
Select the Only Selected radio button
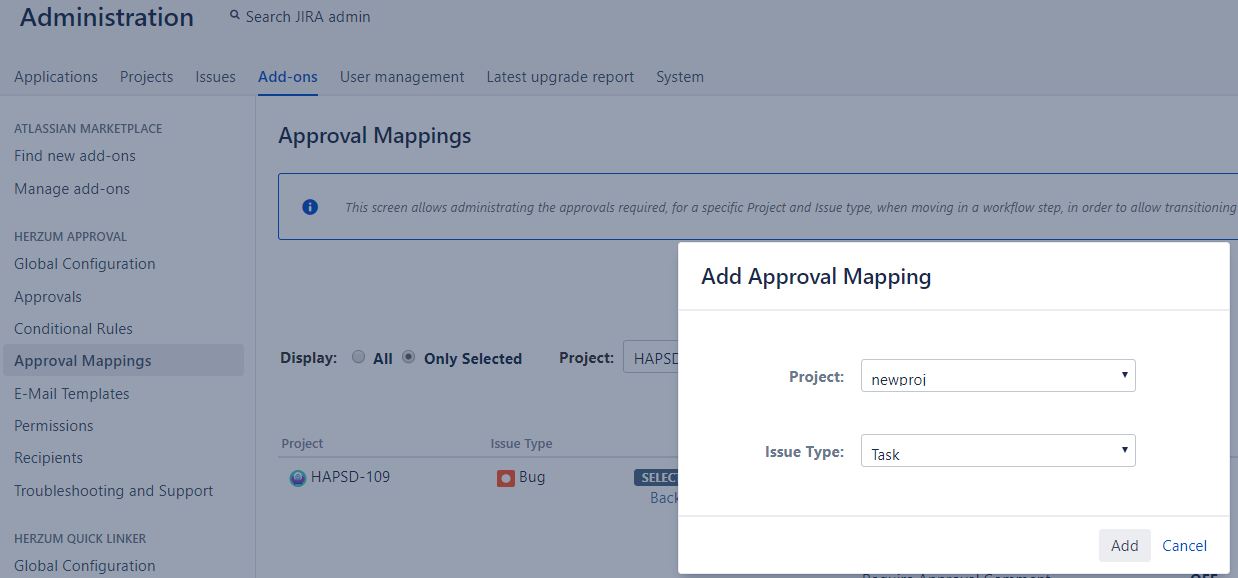click(409, 357)
